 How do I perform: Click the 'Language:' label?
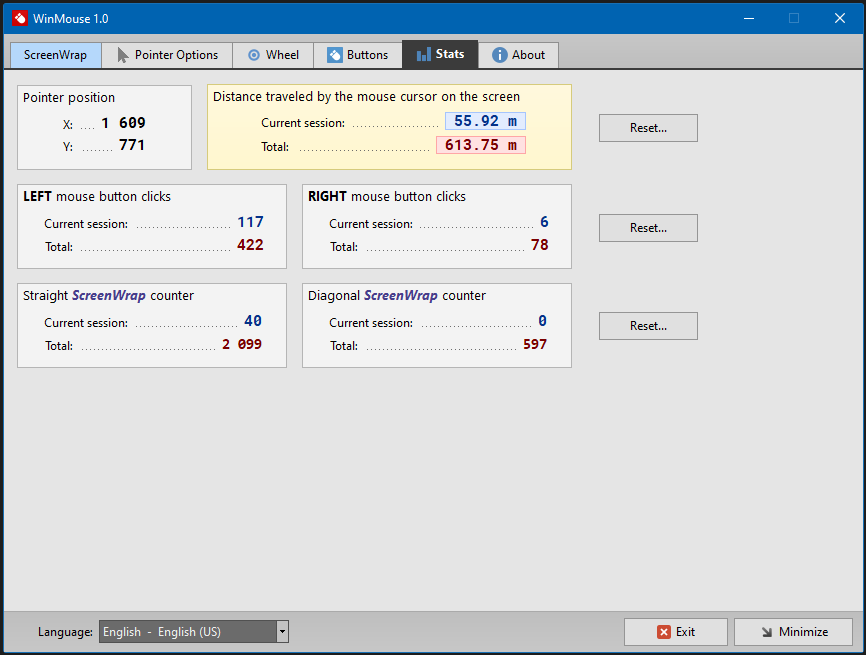[x=65, y=632]
